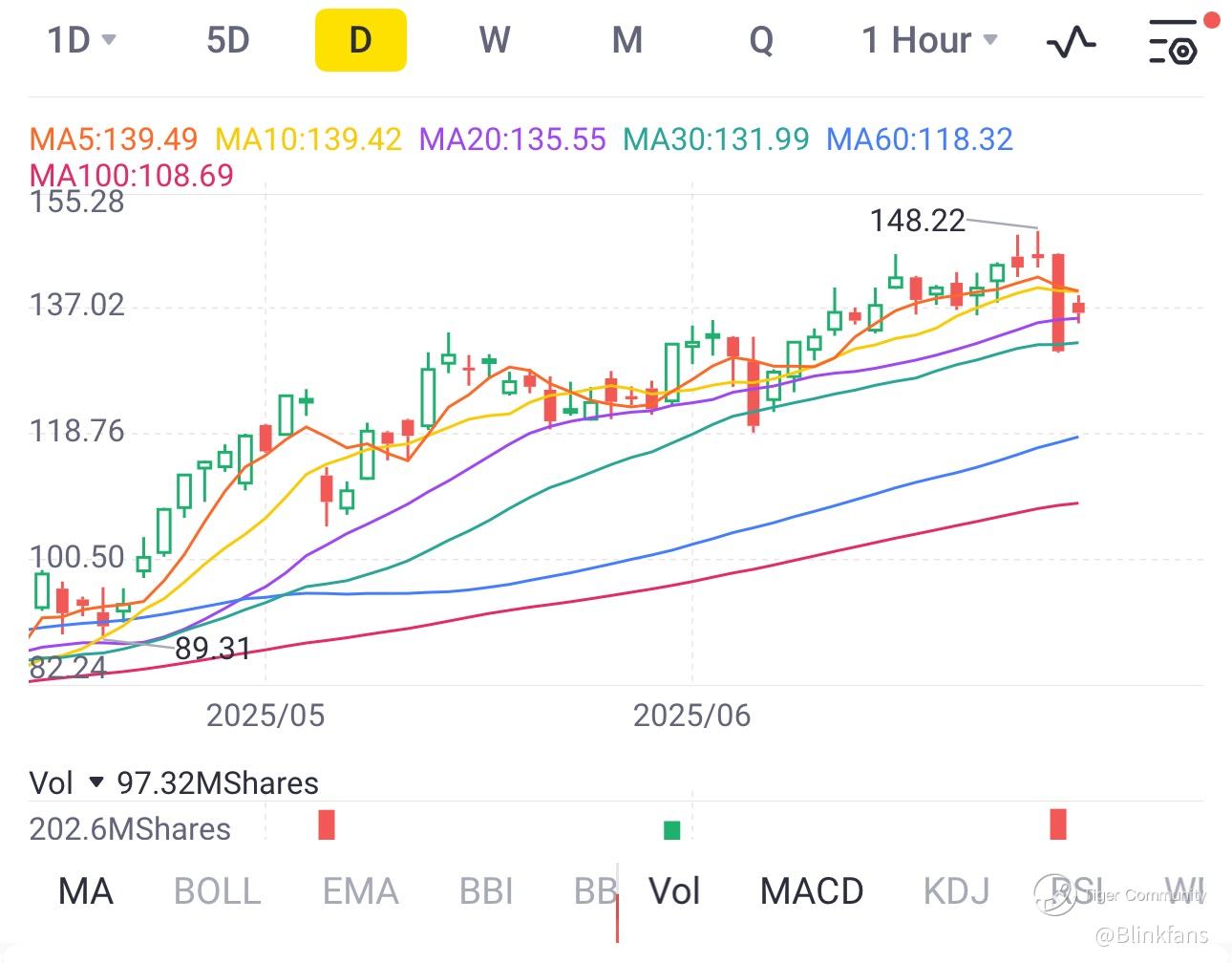Switch to the W weekly timeframe
The image size is (1232, 963).
[x=495, y=40]
